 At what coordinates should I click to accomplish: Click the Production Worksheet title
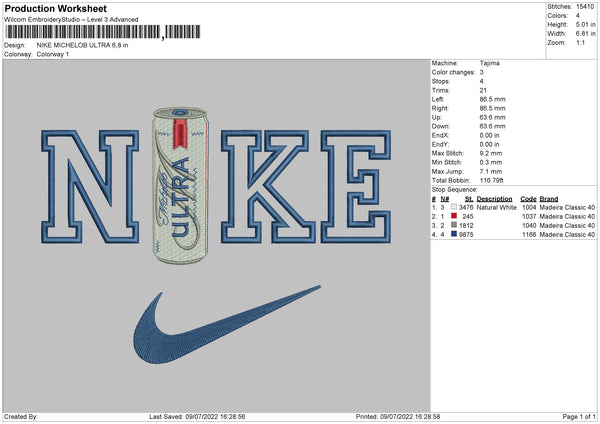pos(55,8)
